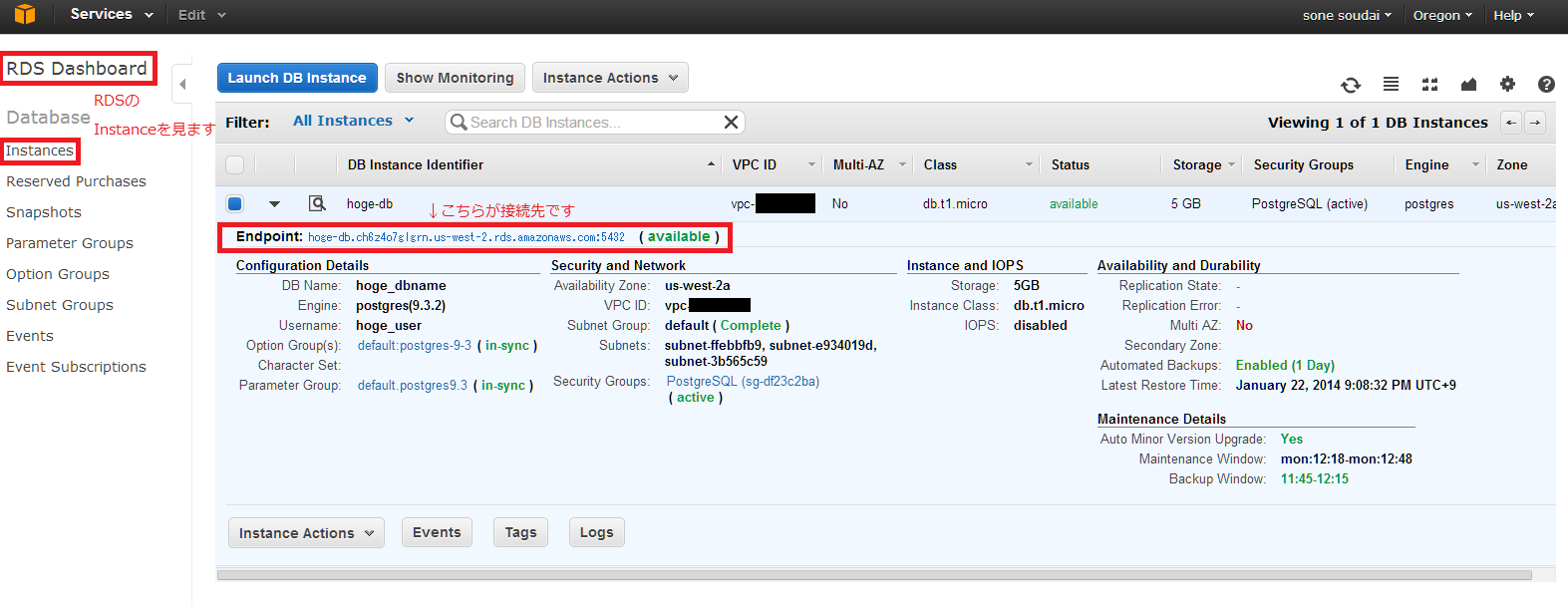The height and width of the screenshot is (607, 1568).
Task: Open PostgreSQL (sg-df23c2ba) security group link
Action: (x=743, y=381)
